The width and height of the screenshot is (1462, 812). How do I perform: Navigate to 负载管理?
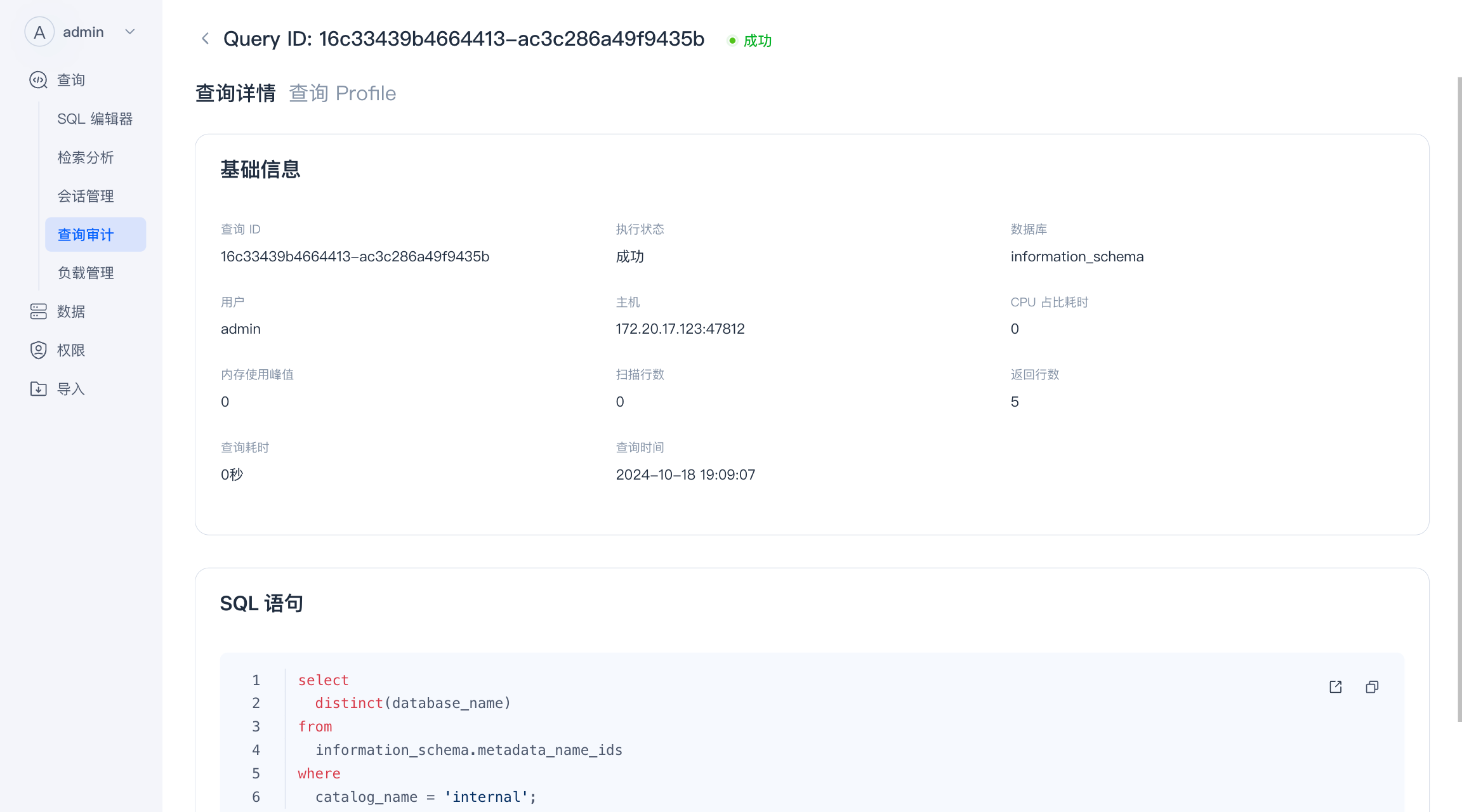(x=86, y=273)
